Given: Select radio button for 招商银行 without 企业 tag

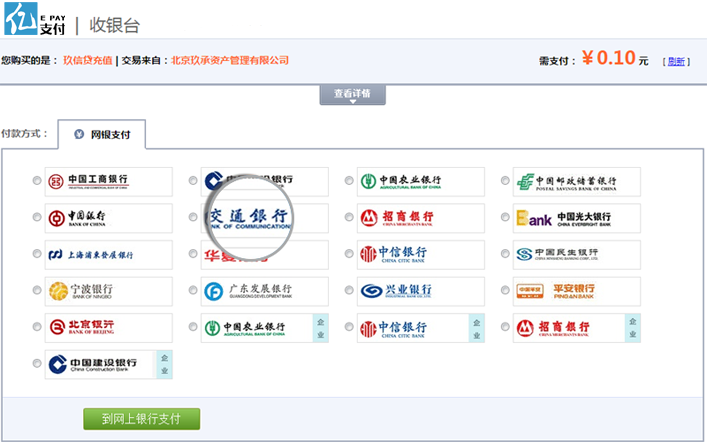Looking at the screenshot, I should click(x=349, y=217).
